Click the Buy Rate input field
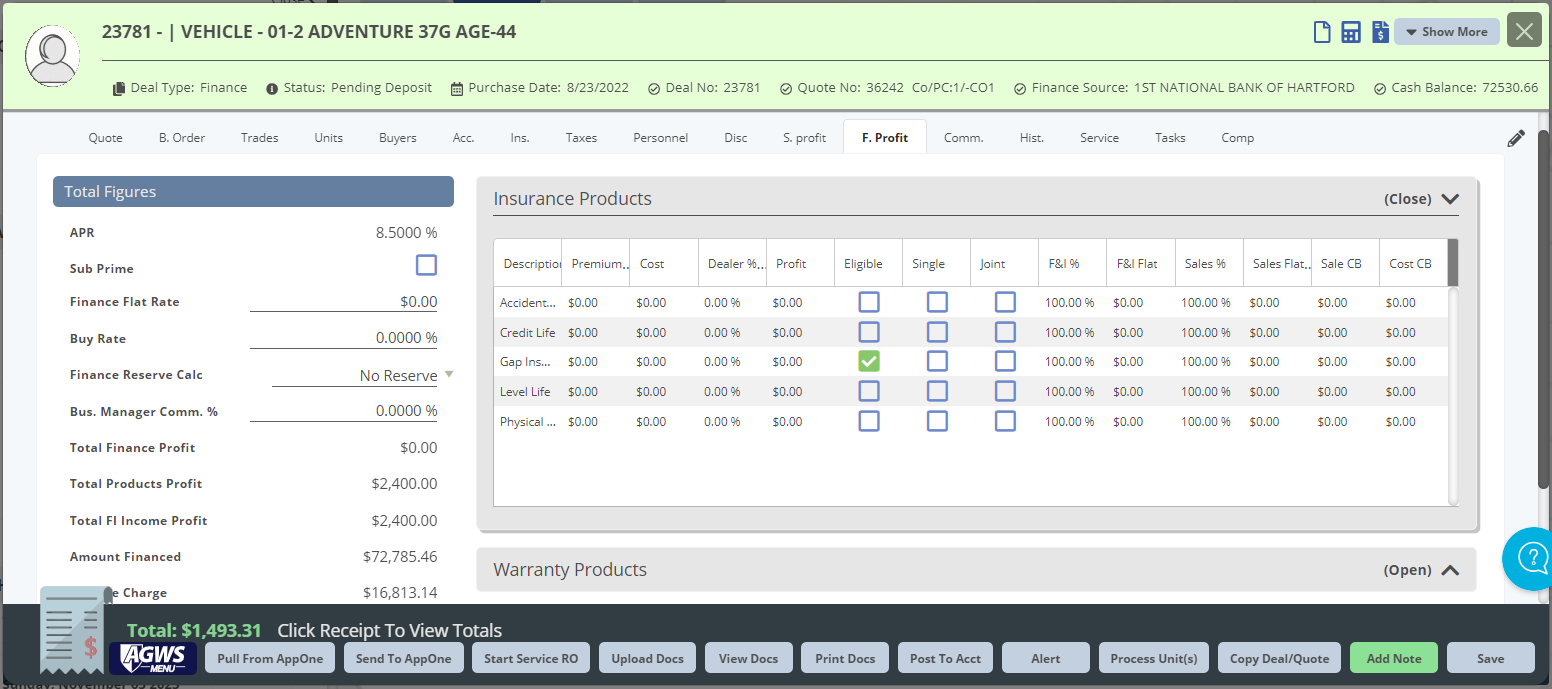1552x689 pixels. 344,338
